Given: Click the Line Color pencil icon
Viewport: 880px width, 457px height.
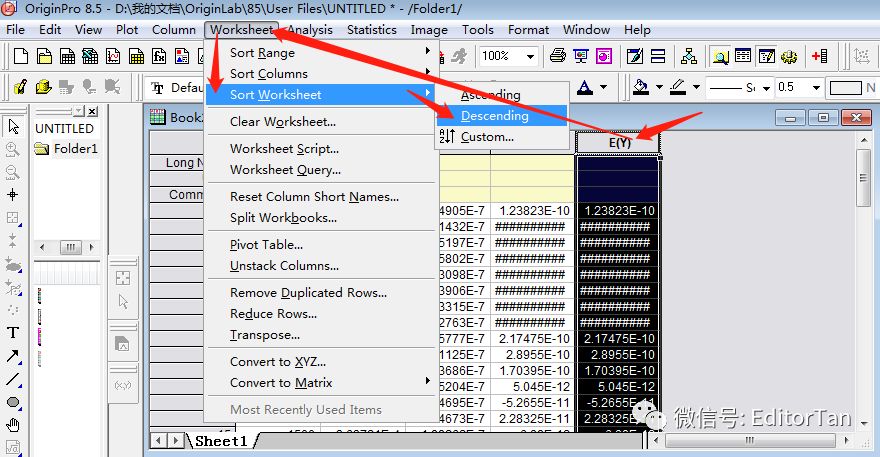Looking at the screenshot, I should tap(678, 87).
